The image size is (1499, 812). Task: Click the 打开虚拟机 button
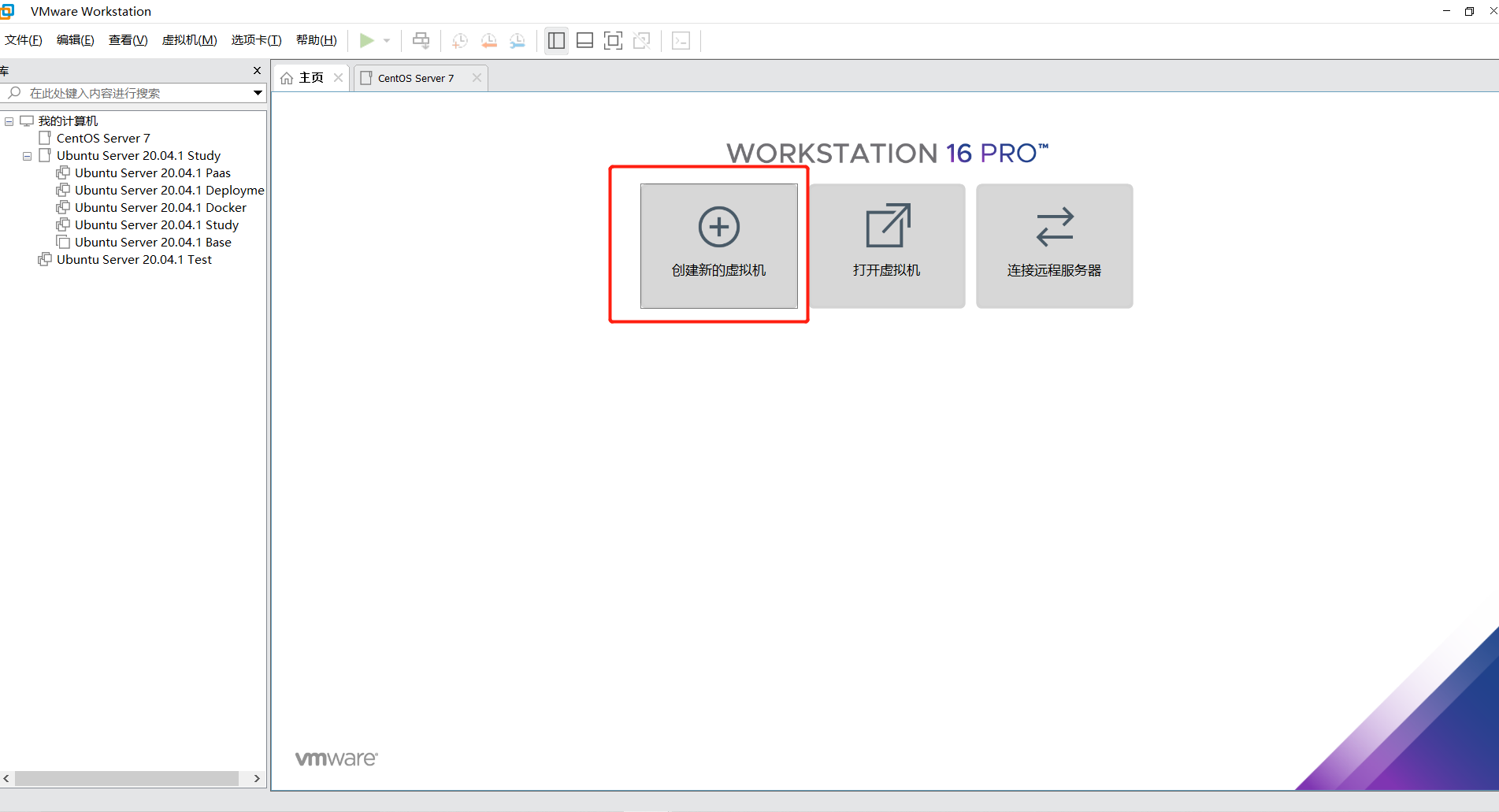pos(886,246)
